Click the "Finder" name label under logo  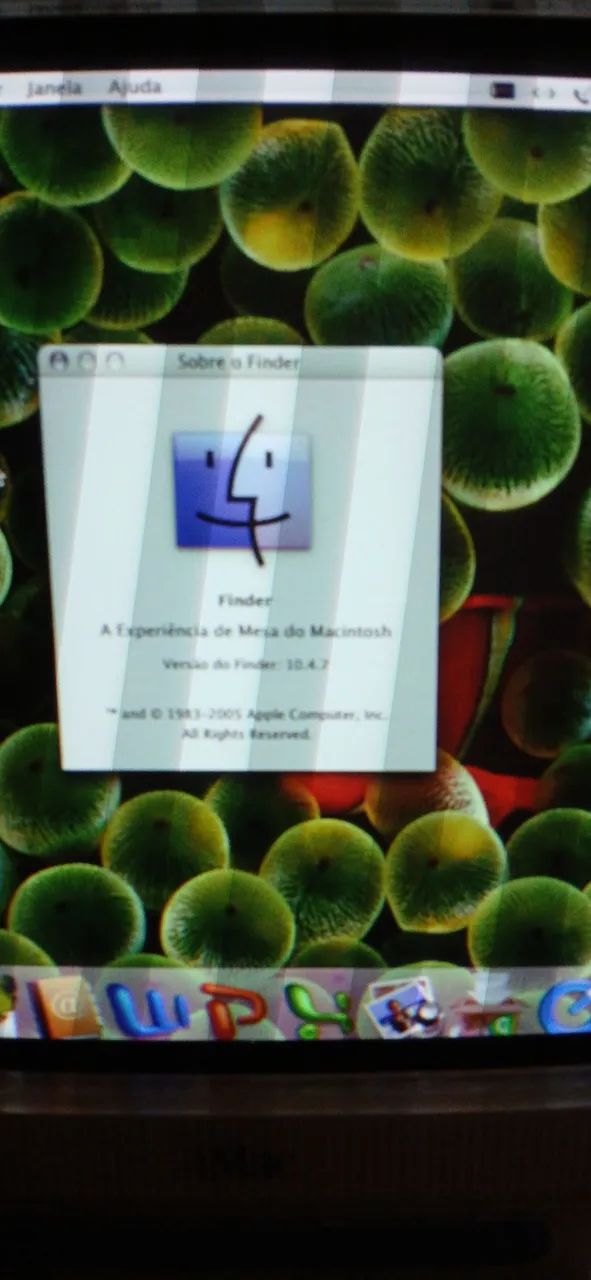(x=245, y=600)
